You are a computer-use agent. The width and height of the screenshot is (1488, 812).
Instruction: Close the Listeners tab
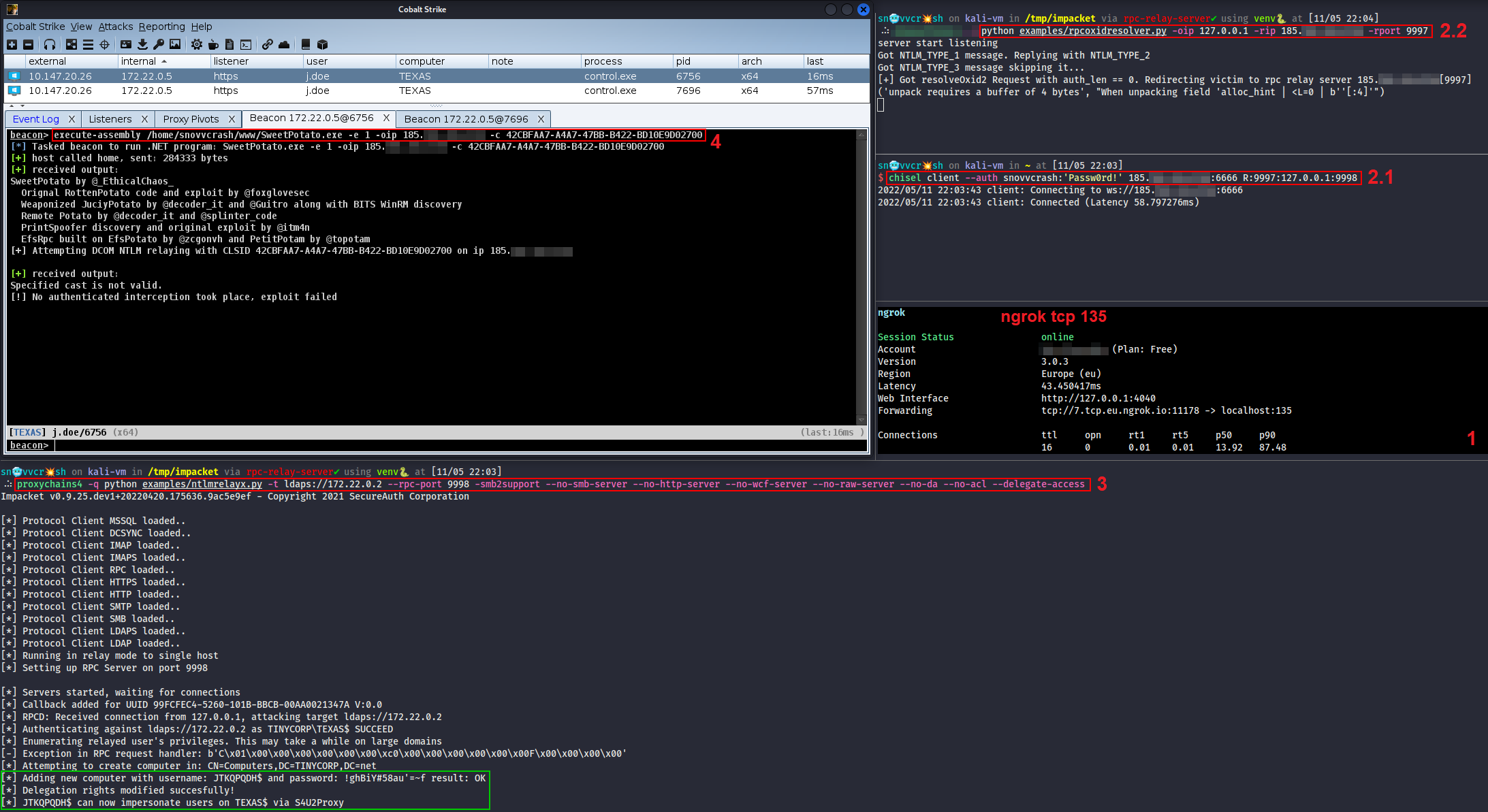(x=144, y=118)
